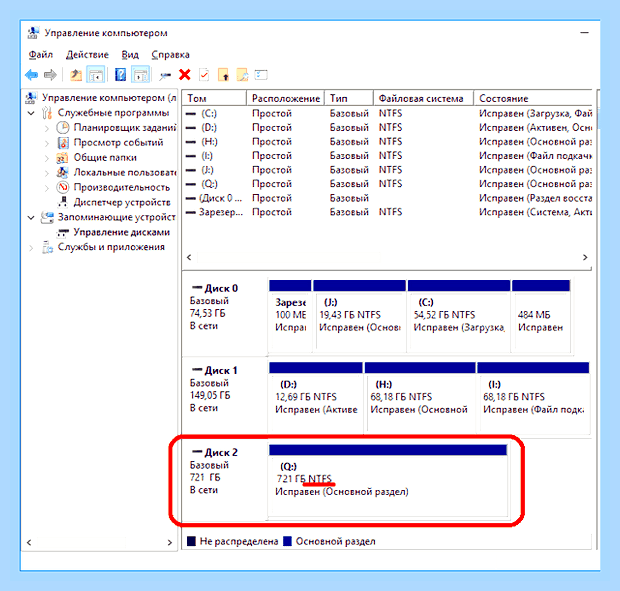The image size is (620, 591).
Task: Select the 484 МБ recovery partition
Action: 541,315
